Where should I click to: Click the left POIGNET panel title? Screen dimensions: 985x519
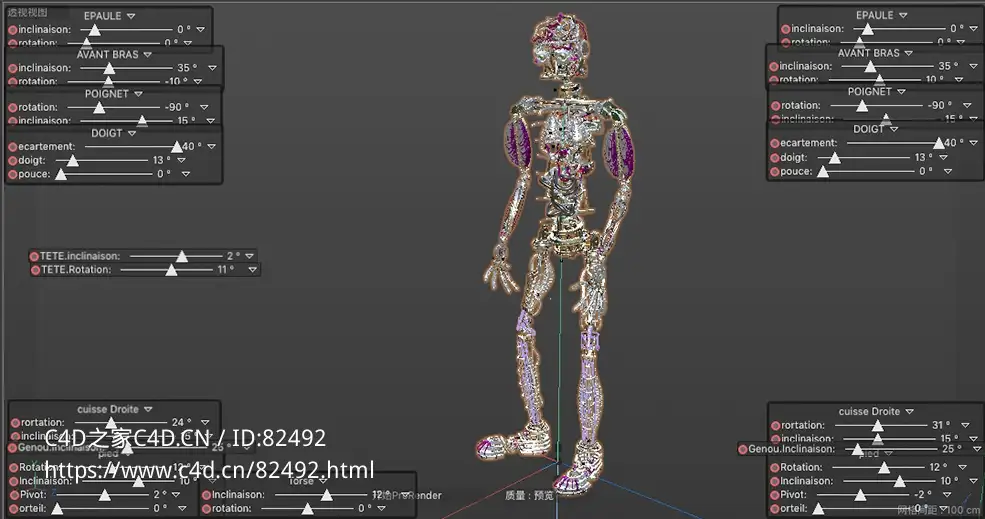106,94
